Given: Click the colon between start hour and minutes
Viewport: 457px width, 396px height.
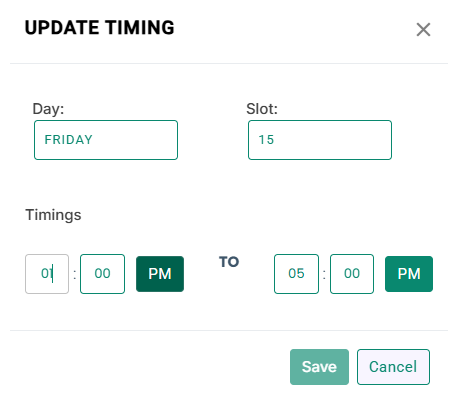Looking at the screenshot, I should click(75, 275).
